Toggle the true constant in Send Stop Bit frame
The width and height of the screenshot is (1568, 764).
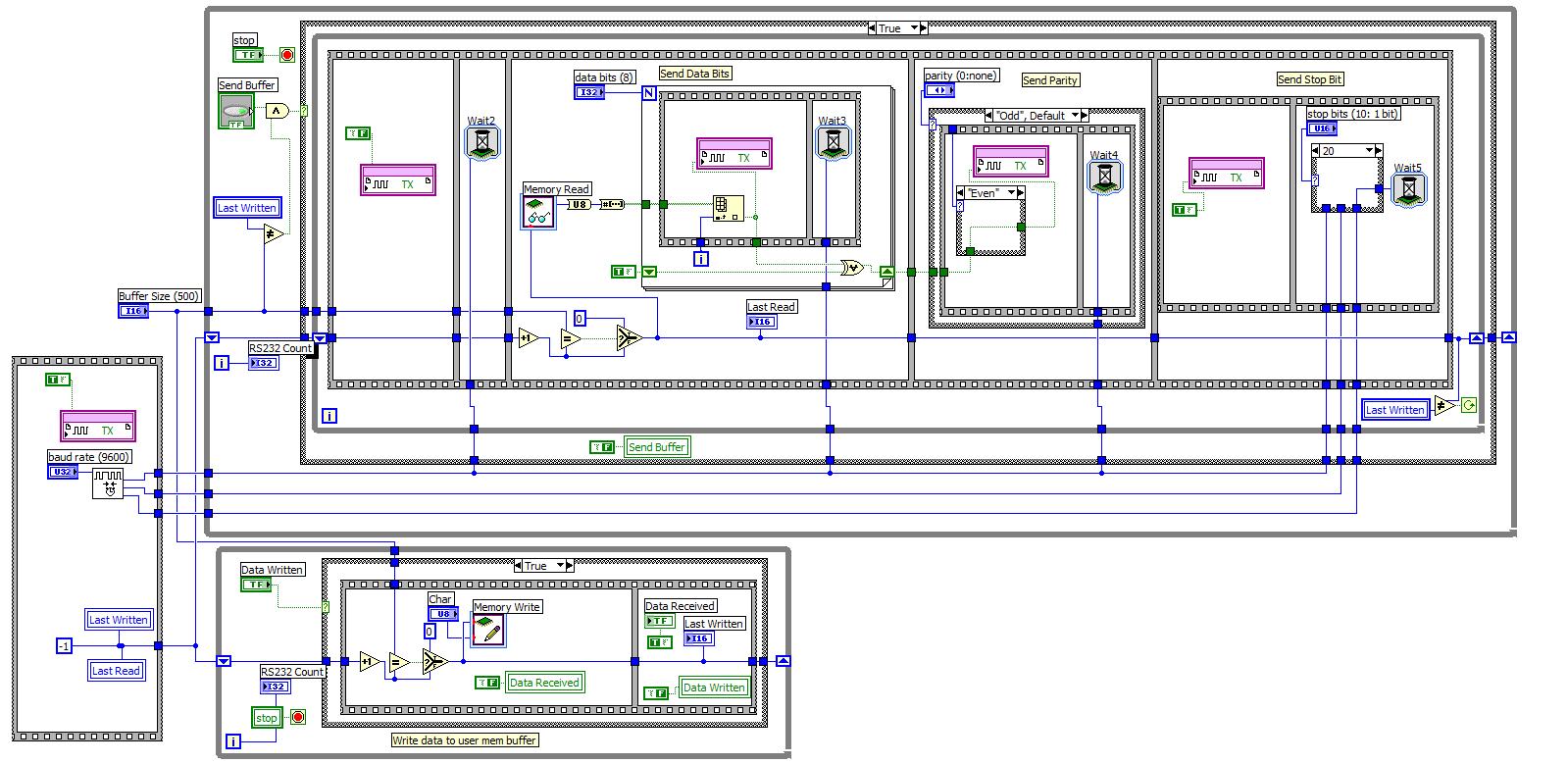coord(1186,210)
